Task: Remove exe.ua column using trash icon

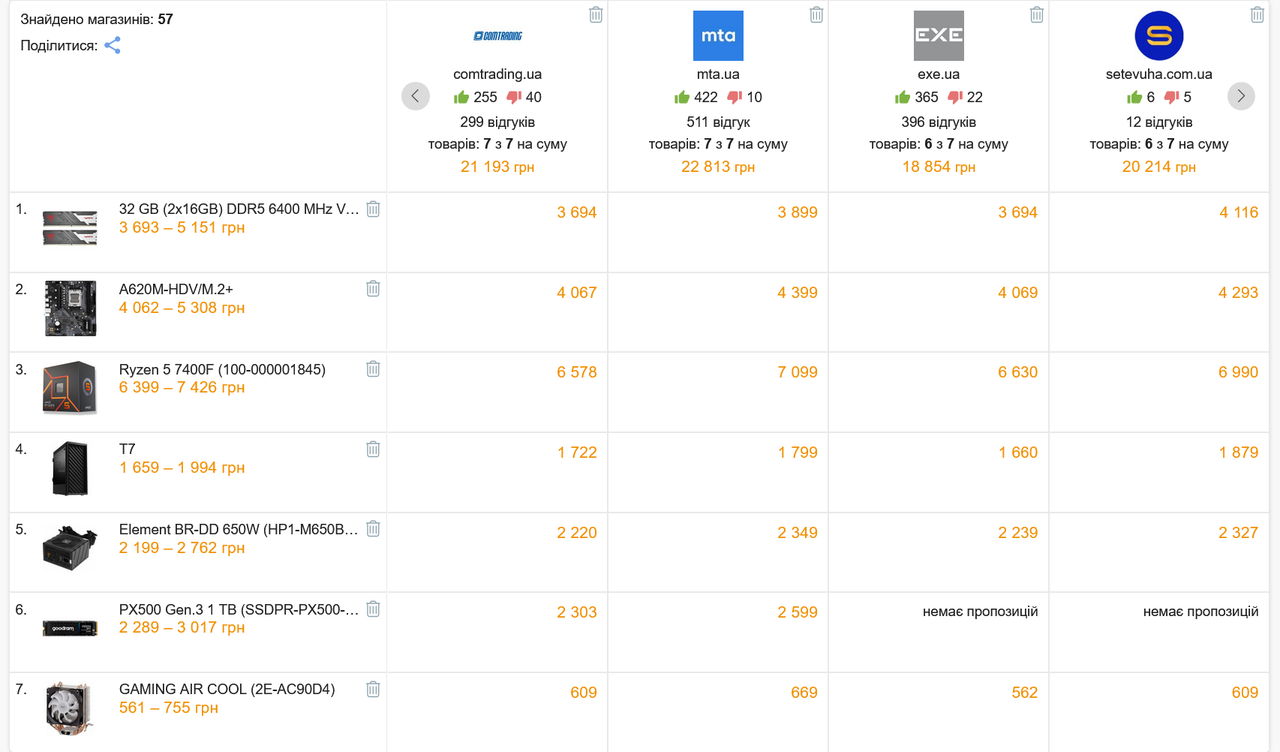Action: [x=1037, y=15]
